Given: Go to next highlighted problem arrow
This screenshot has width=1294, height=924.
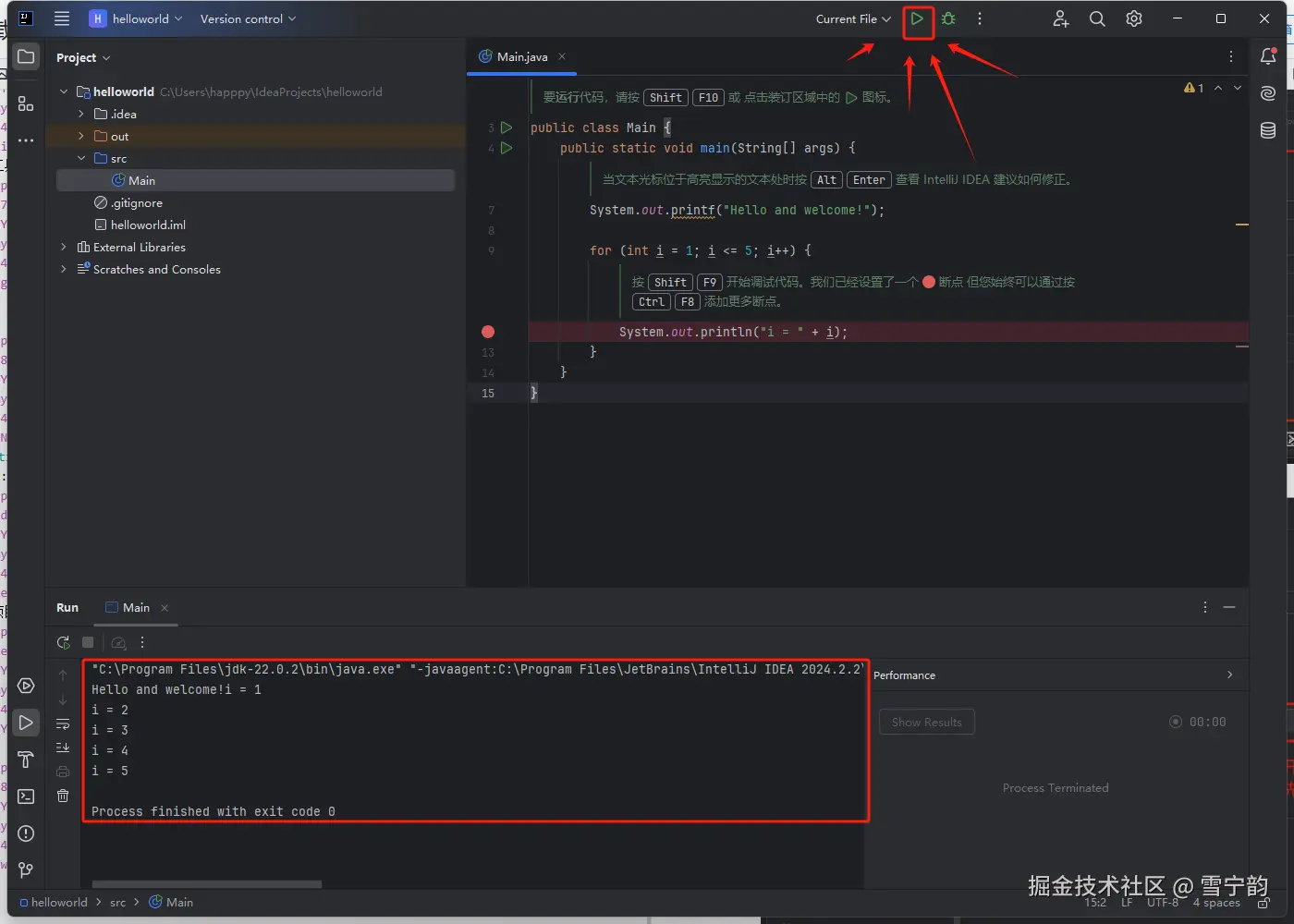Looking at the screenshot, I should tap(1238, 88).
